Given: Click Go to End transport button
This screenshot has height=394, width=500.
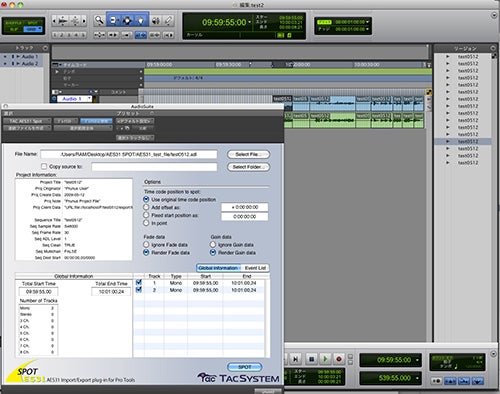Looking at the screenshot, I should (x=295, y=359).
